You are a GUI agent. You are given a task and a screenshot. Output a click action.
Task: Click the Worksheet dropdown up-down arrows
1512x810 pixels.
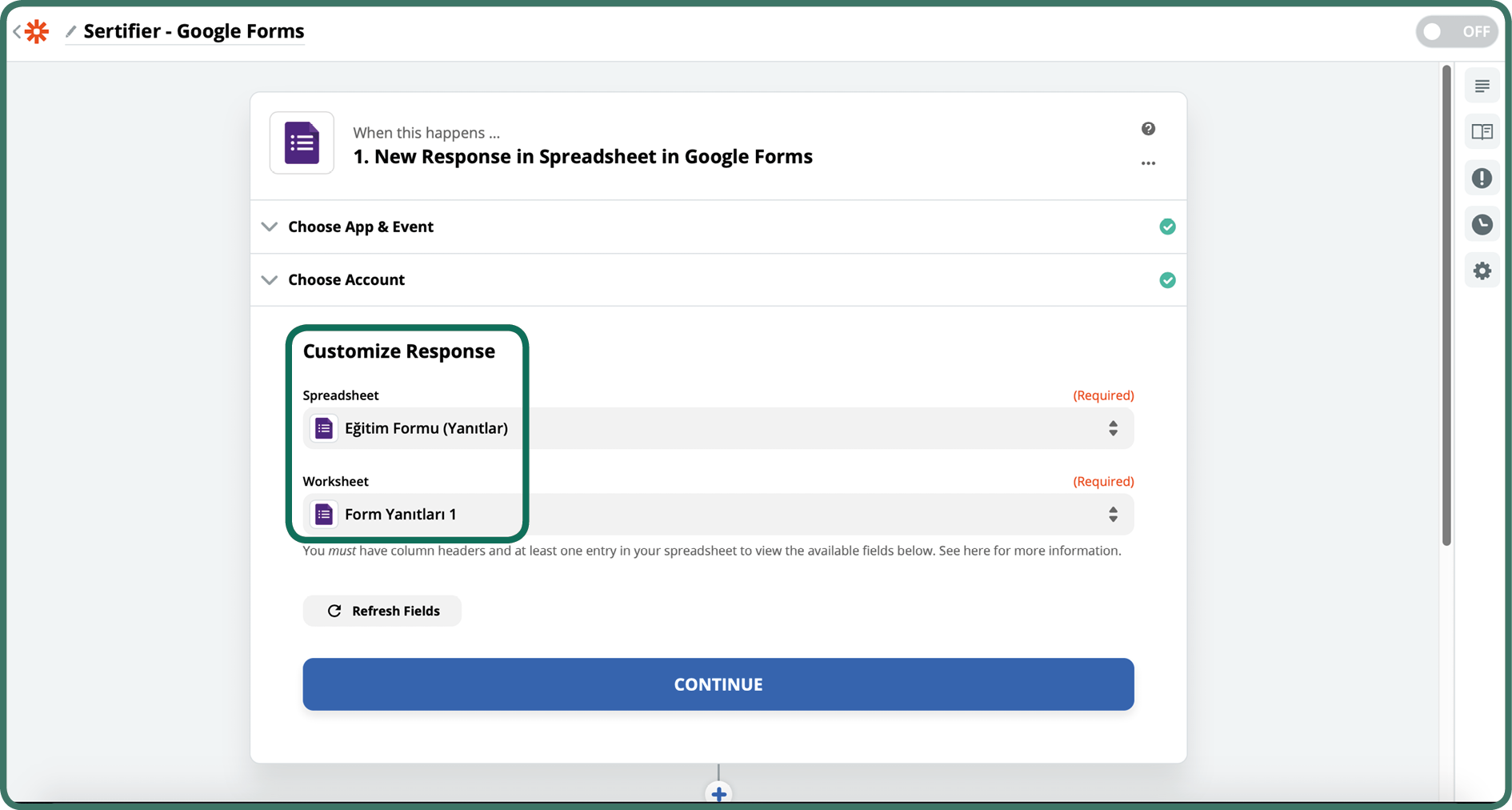[x=1113, y=514]
